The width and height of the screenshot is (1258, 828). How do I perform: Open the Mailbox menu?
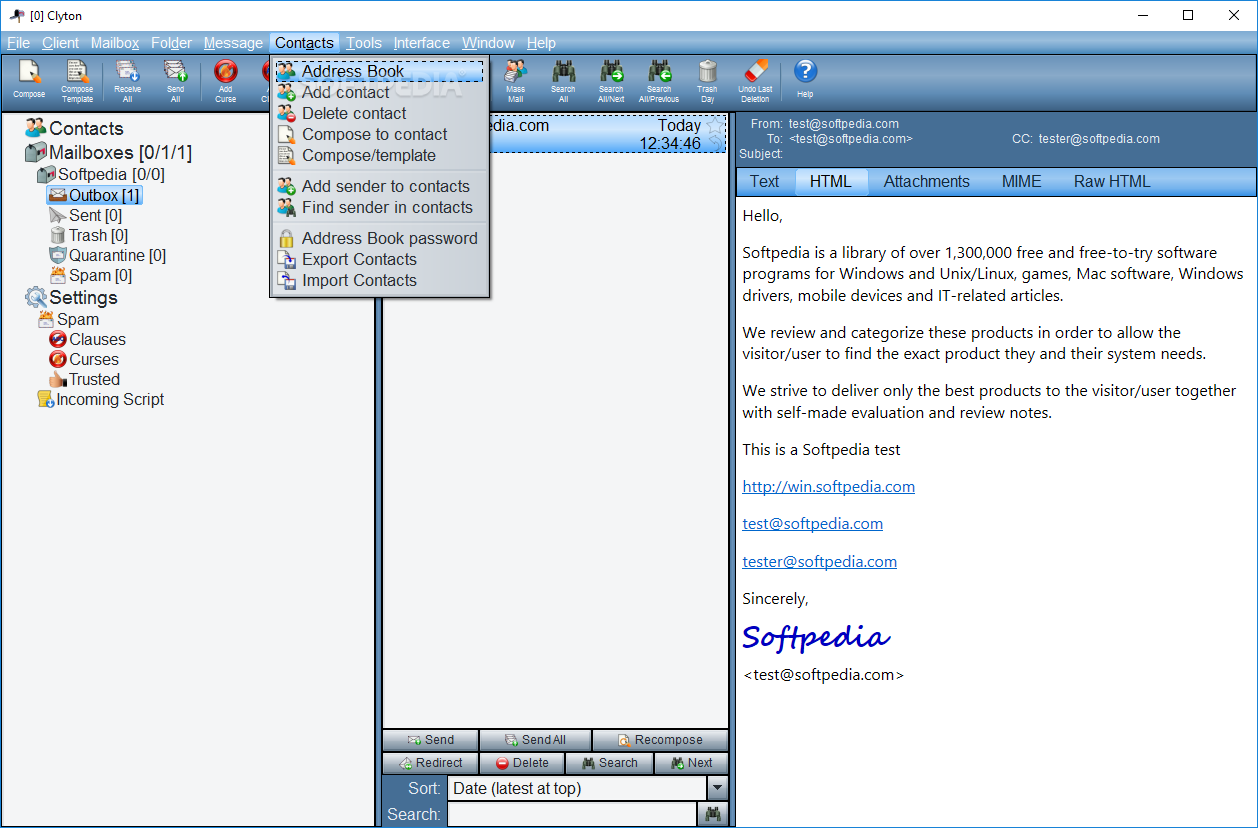click(x=115, y=43)
